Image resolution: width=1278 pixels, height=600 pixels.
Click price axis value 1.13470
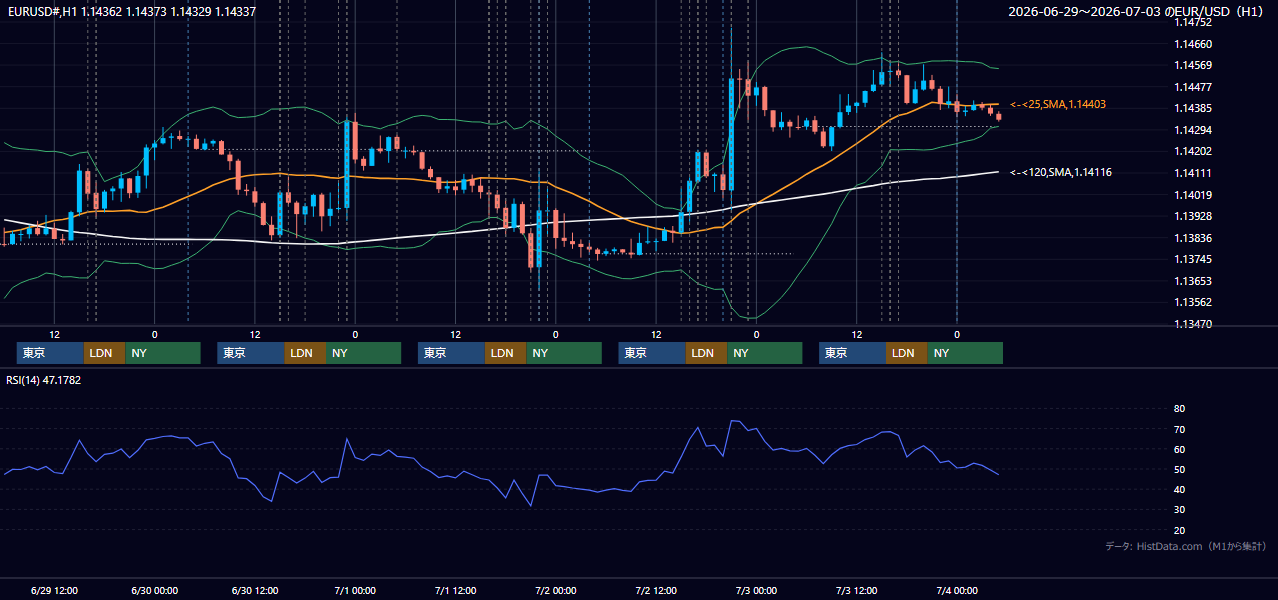[x=1193, y=324]
